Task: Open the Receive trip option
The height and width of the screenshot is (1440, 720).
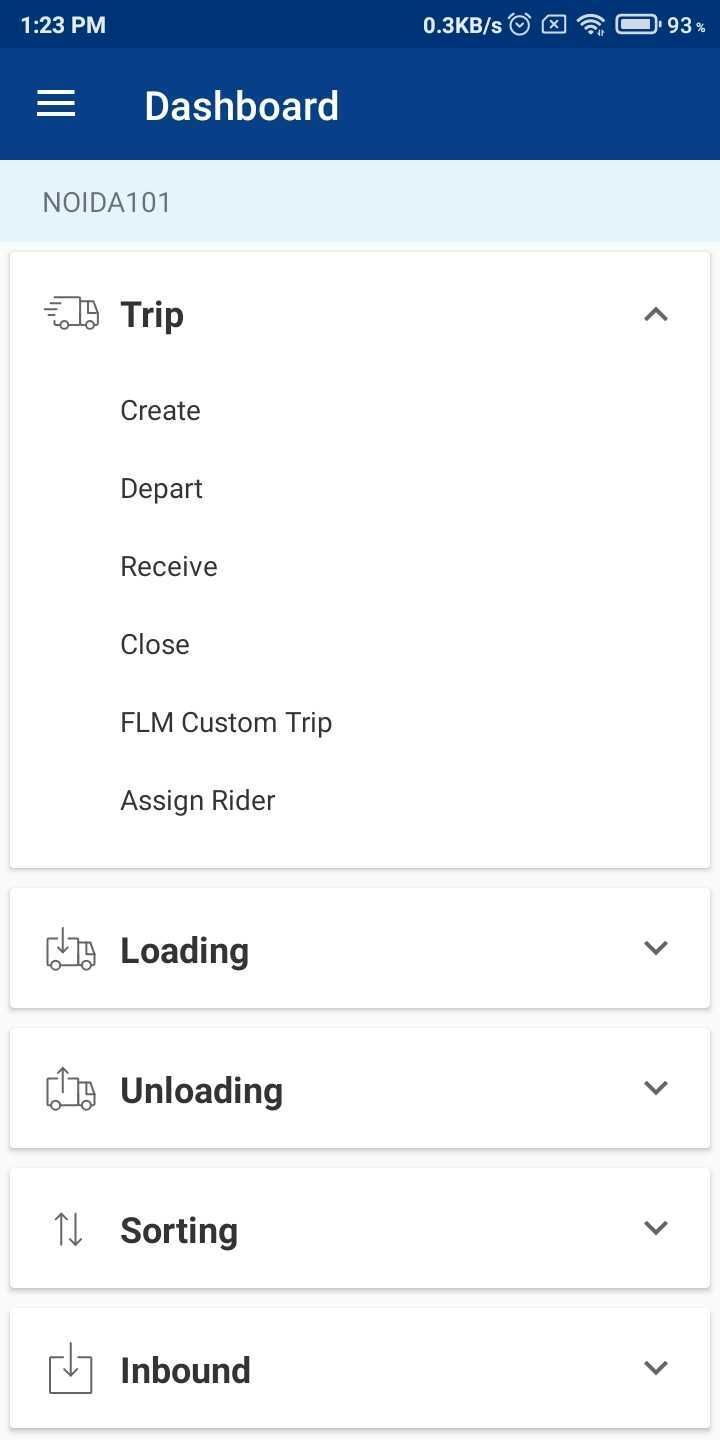Action: [168, 567]
